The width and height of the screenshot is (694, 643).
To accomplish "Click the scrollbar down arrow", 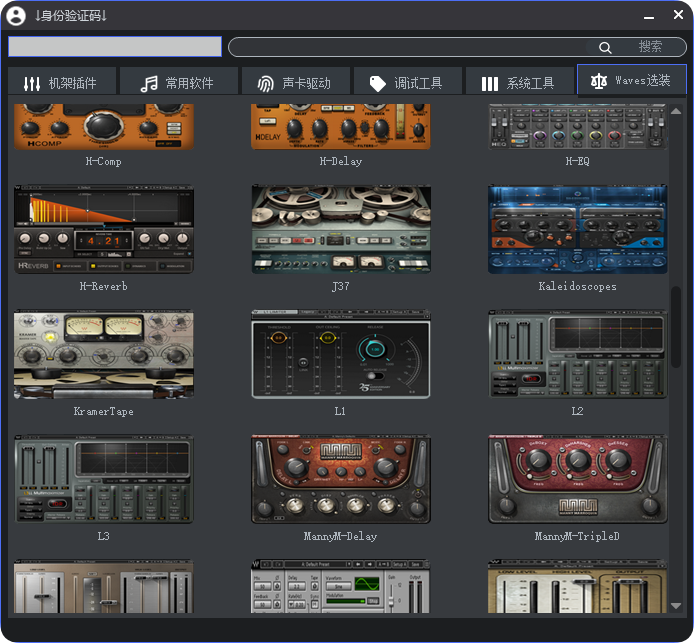I will [676, 606].
